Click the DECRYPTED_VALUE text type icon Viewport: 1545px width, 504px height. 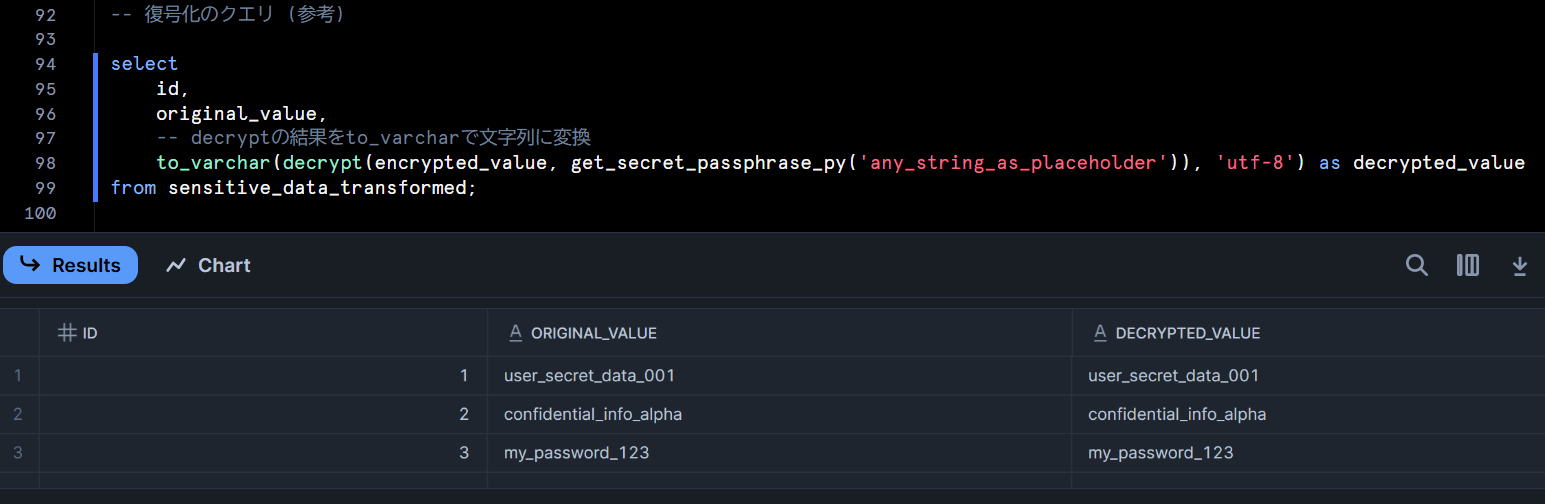tap(1100, 333)
